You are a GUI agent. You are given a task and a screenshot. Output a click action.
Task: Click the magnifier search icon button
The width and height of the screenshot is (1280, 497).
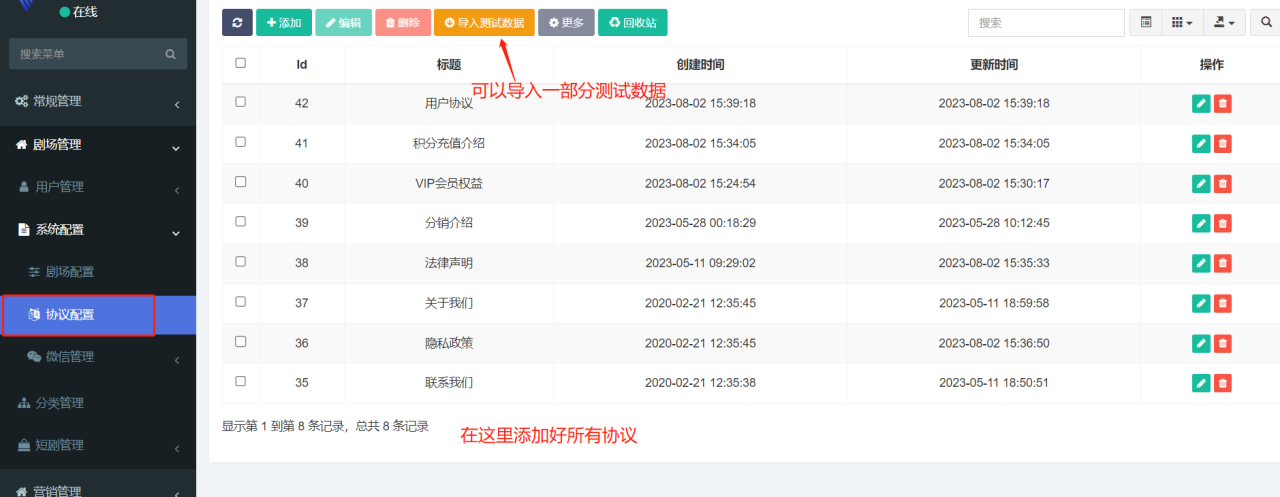click(x=1263, y=22)
